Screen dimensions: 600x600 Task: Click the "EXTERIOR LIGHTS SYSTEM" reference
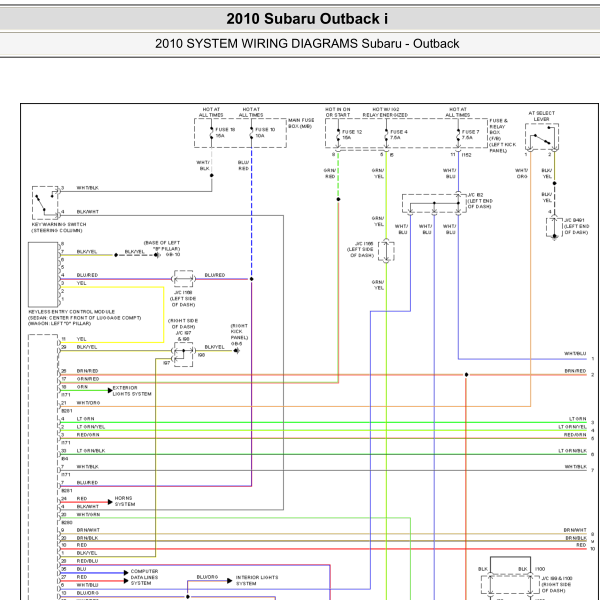132,391
